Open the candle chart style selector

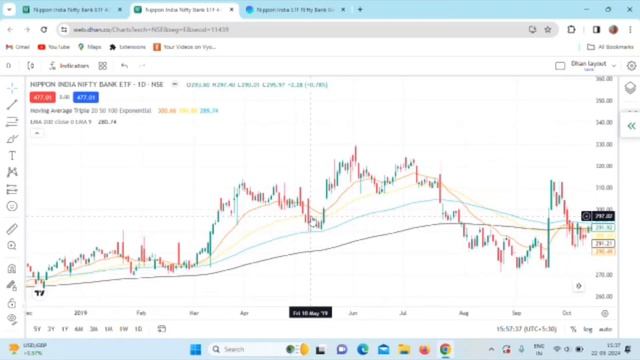31,66
